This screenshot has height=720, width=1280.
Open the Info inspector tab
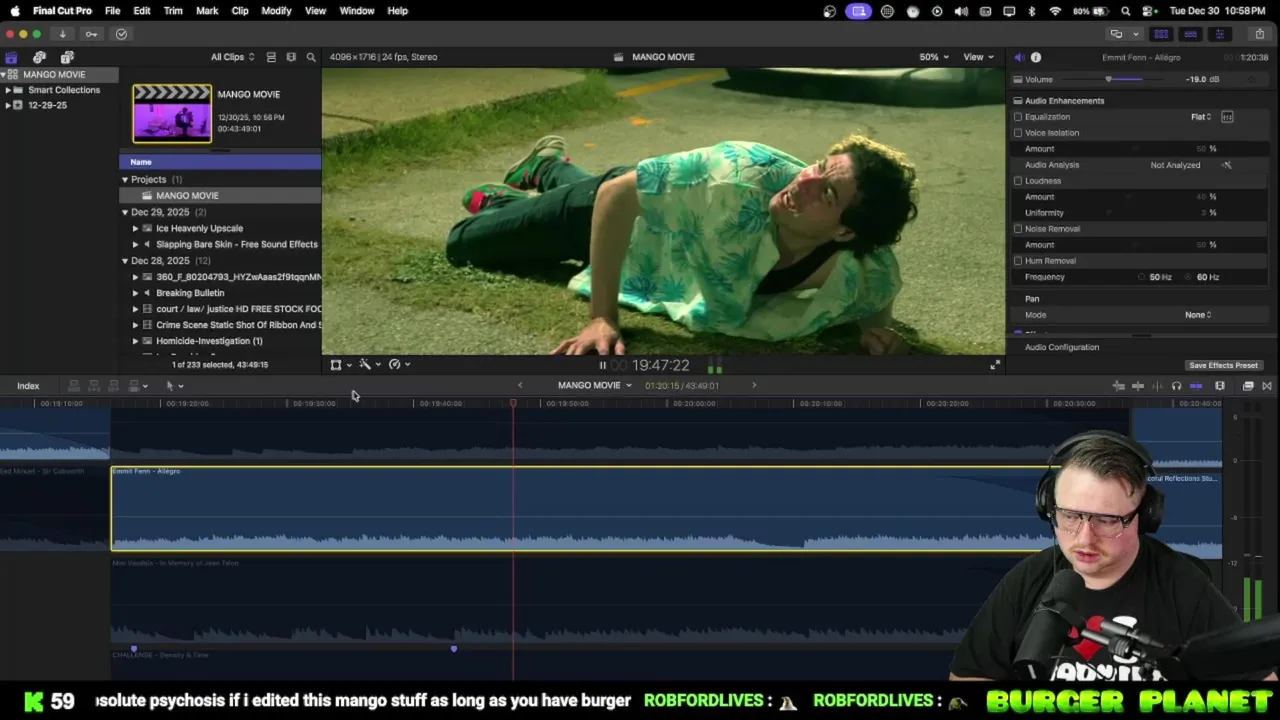click(1036, 57)
